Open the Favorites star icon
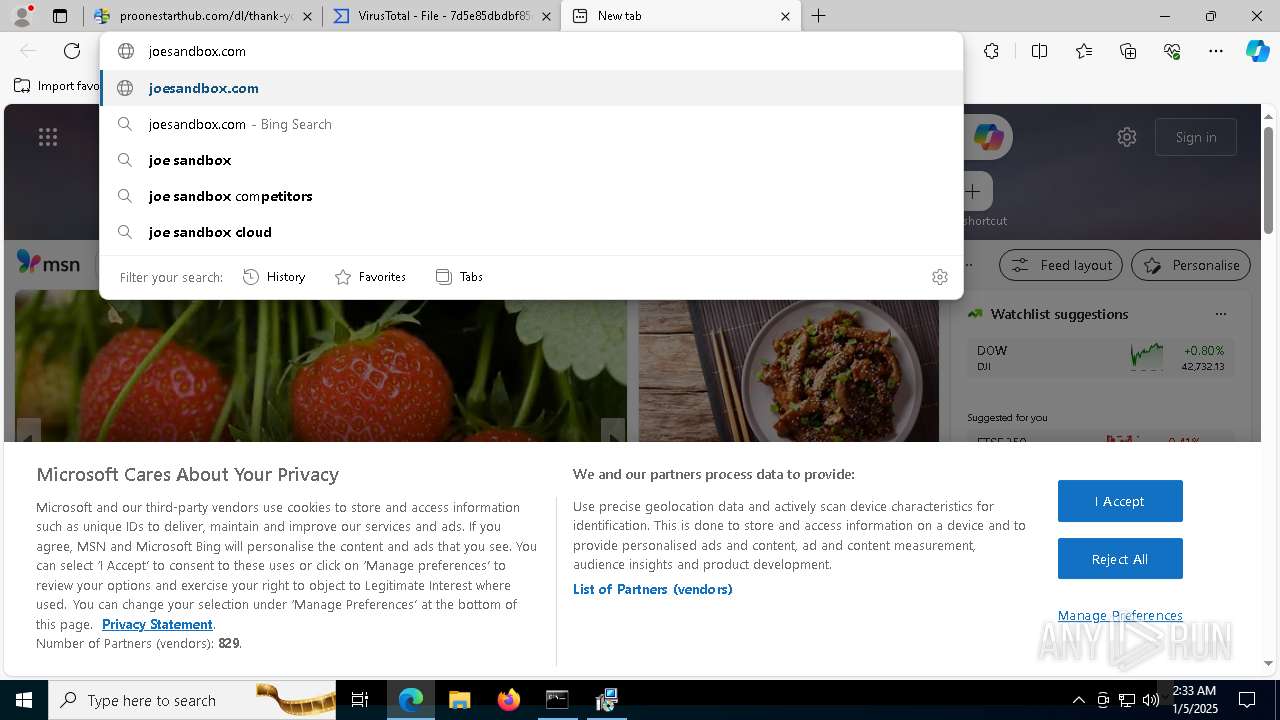This screenshot has height=720, width=1280. click(x=1084, y=51)
